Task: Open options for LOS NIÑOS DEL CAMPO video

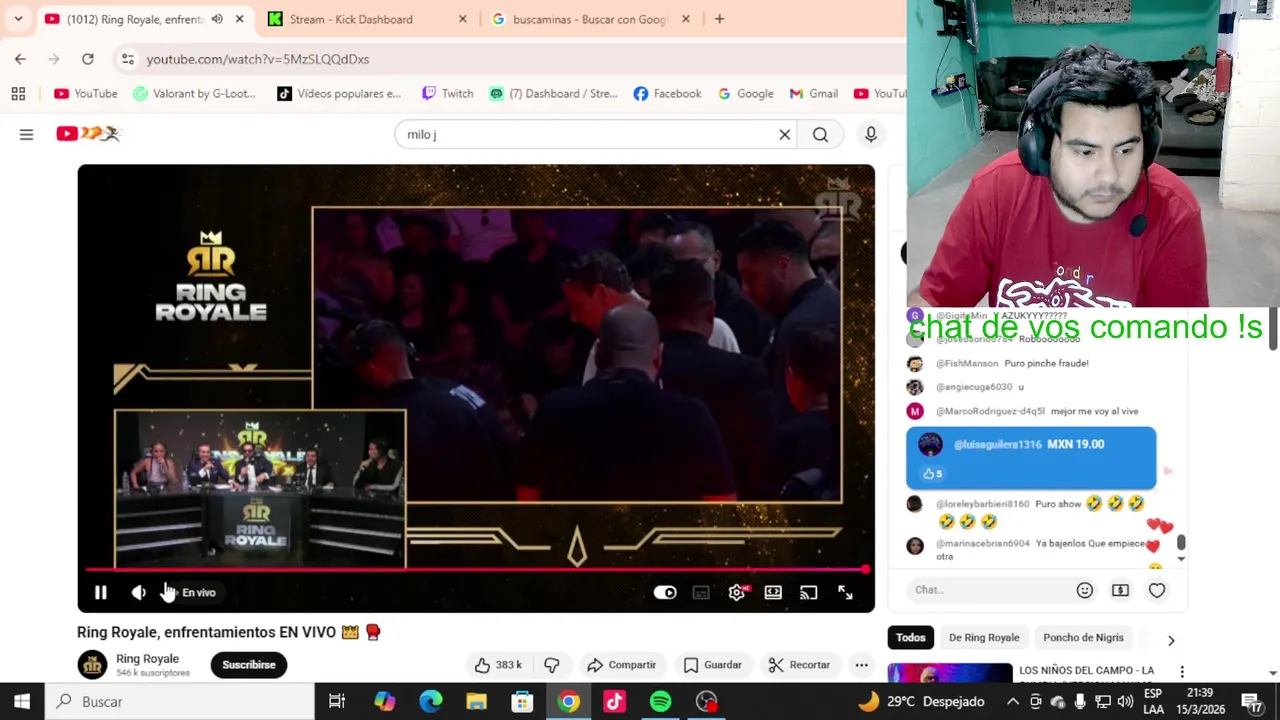Action: point(1182,672)
